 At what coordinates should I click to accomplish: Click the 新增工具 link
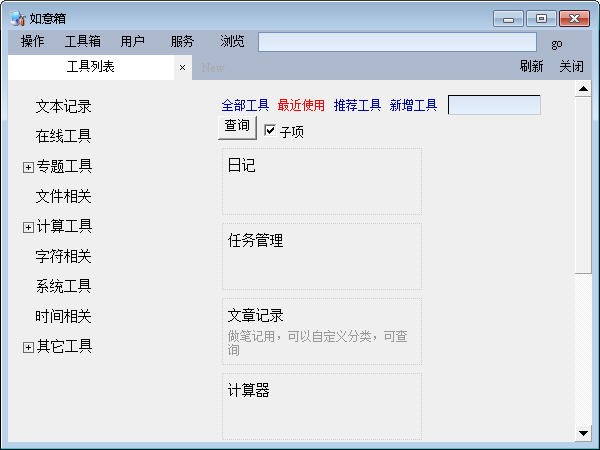click(413, 105)
